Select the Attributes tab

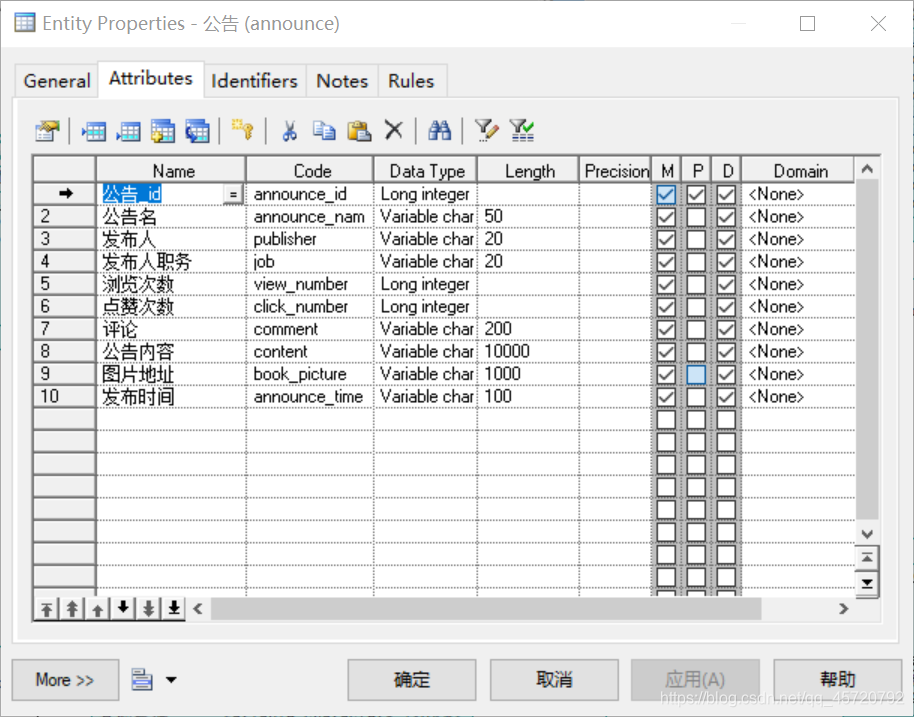pos(150,78)
